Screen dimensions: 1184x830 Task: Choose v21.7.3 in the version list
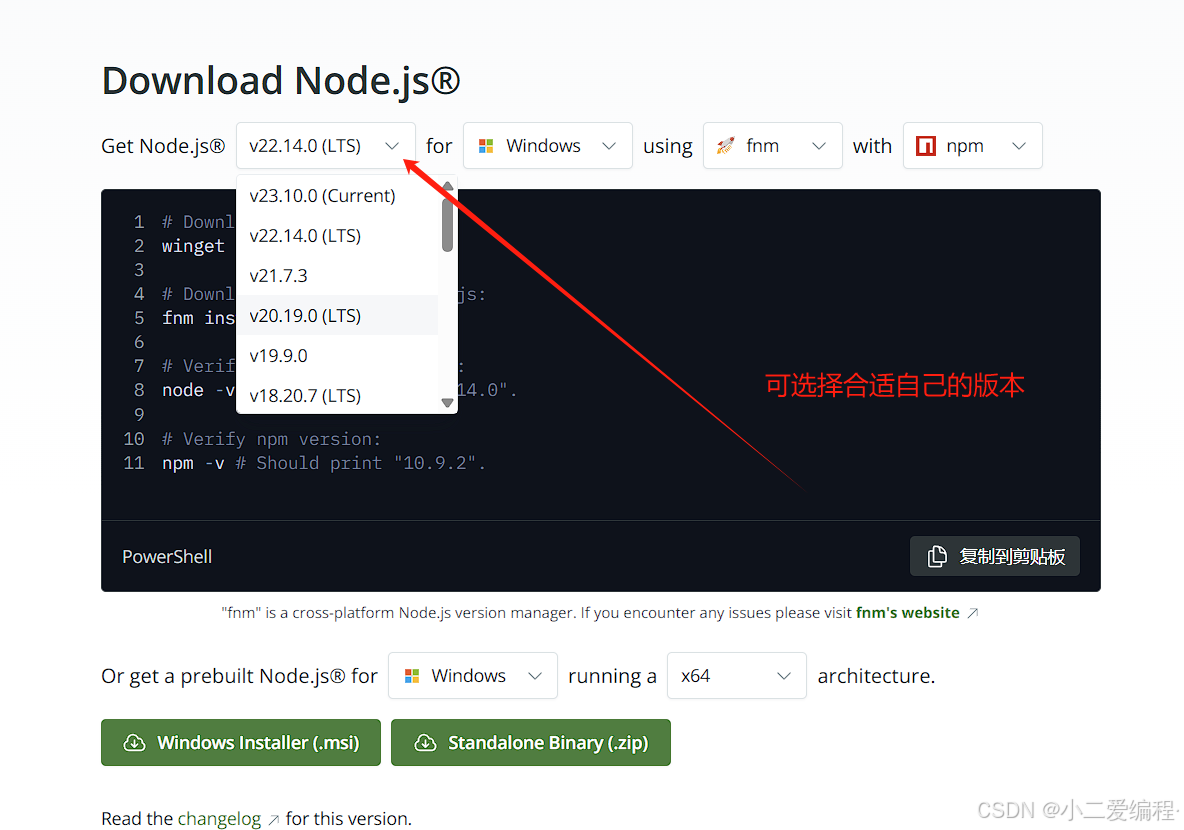(338, 276)
